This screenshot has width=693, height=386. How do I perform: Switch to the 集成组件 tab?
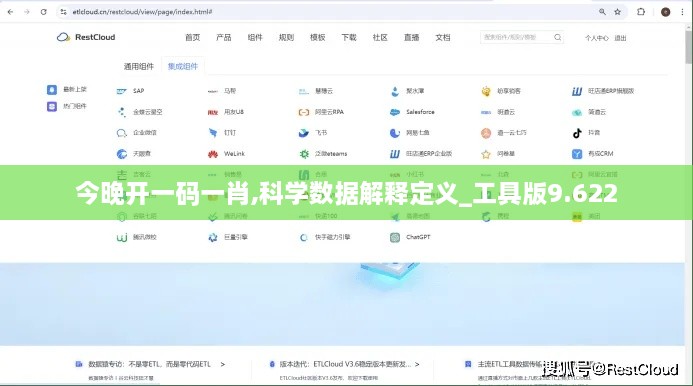point(183,66)
